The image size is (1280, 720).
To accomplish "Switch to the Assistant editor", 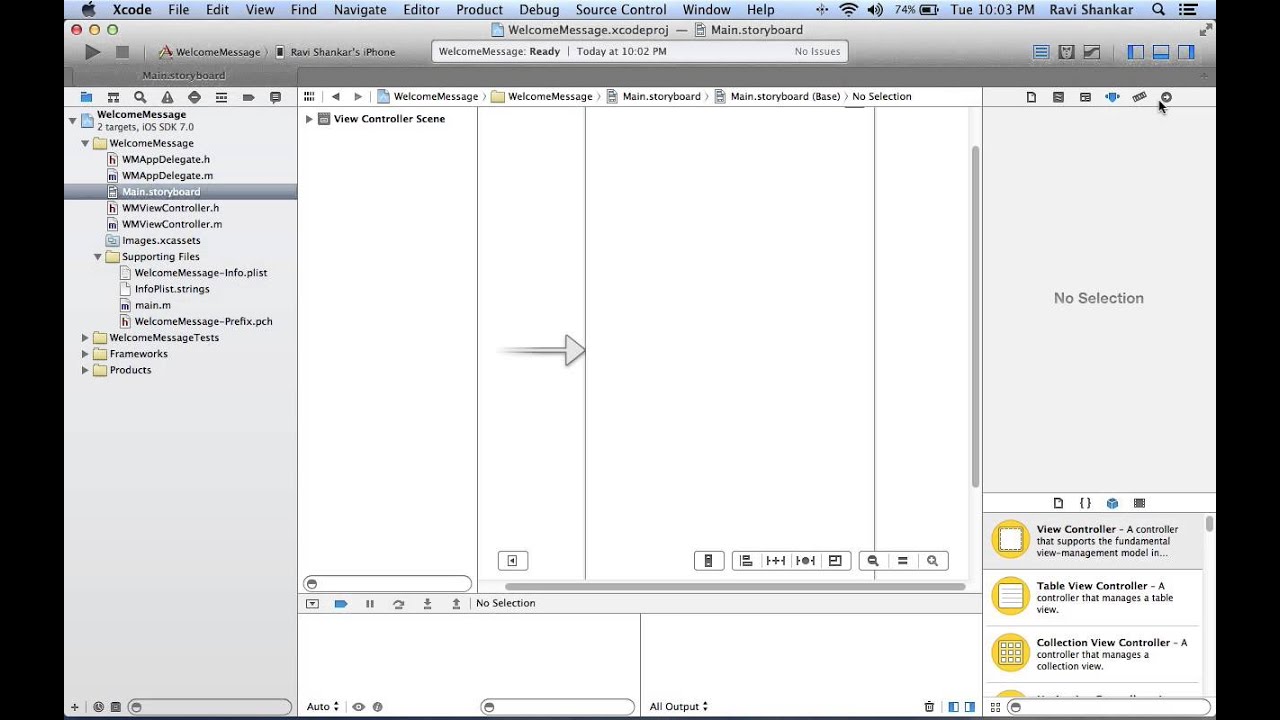I will tap(1066, 52).
